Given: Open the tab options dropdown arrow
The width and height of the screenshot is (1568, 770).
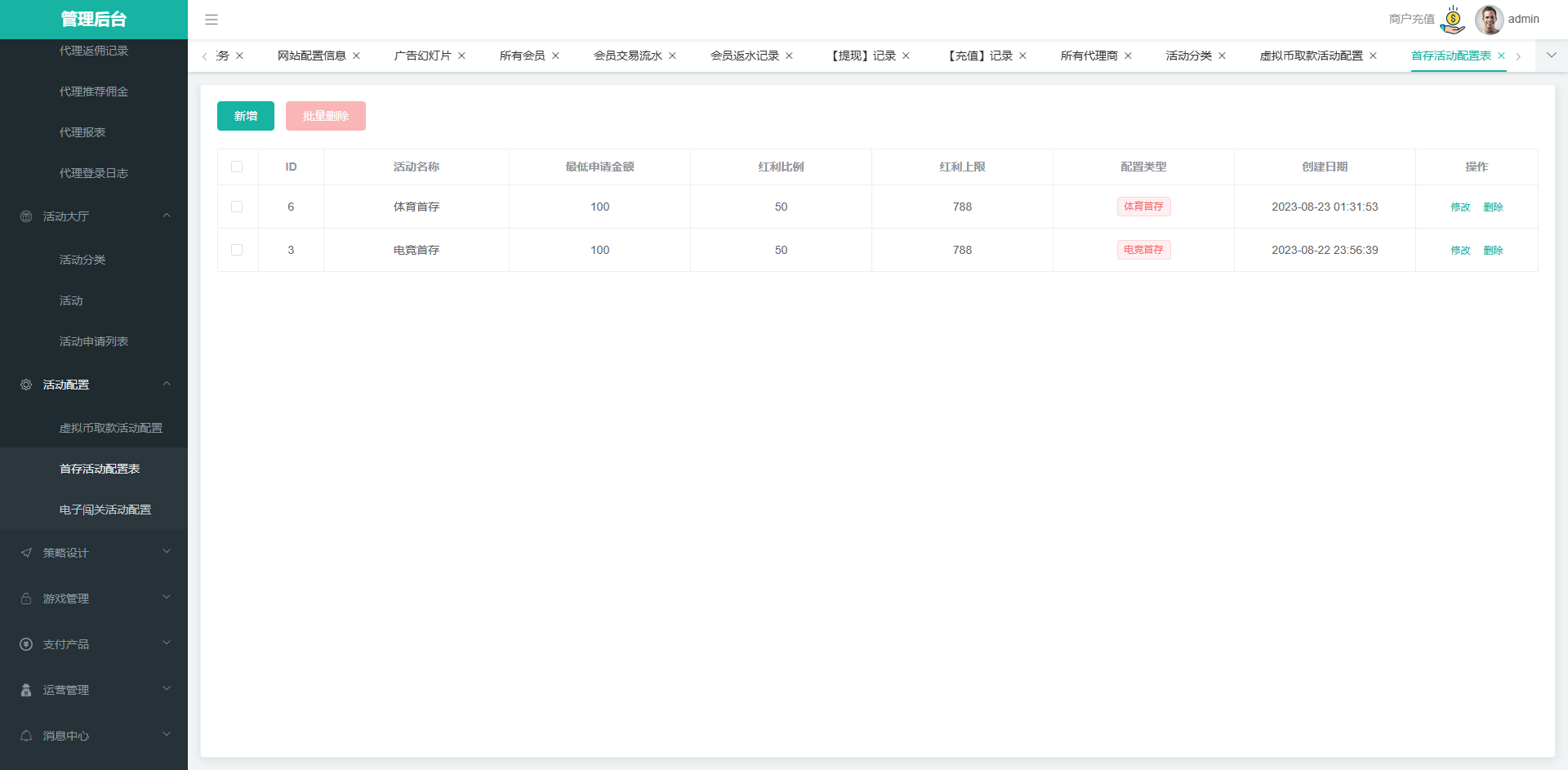Looking at the screenshot, I should [x=1552, y=56].
